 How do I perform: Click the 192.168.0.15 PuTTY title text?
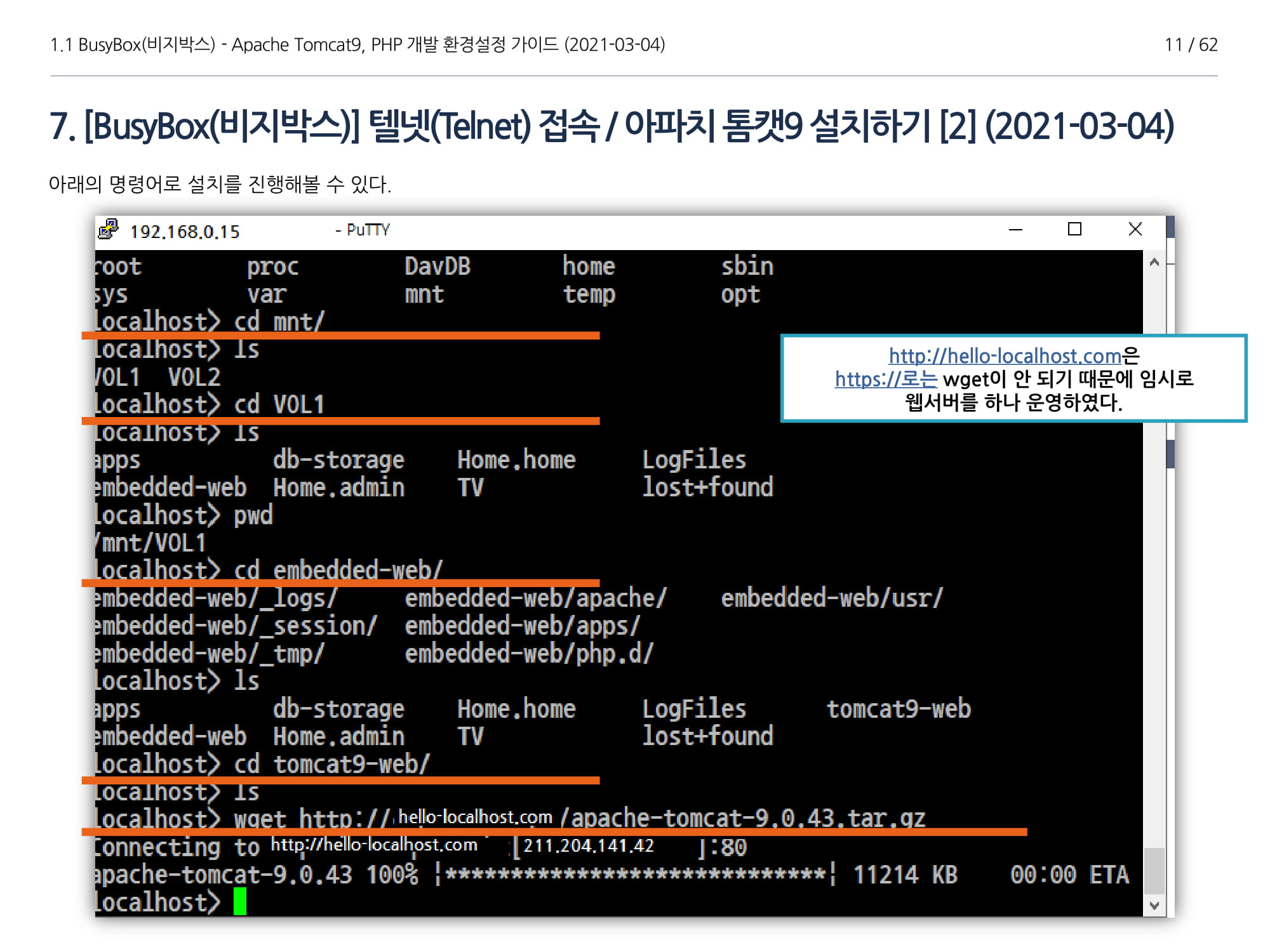pyautogui.click(x=184, y=232)
